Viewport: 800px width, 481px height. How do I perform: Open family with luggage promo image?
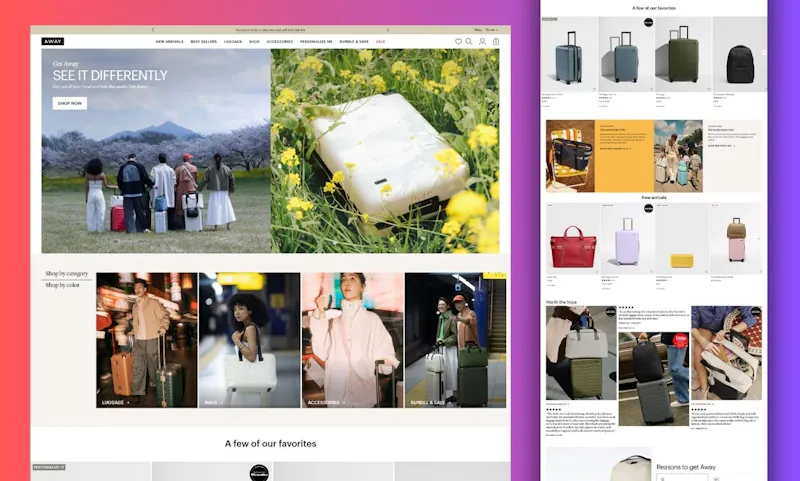(x=679, y=156)
